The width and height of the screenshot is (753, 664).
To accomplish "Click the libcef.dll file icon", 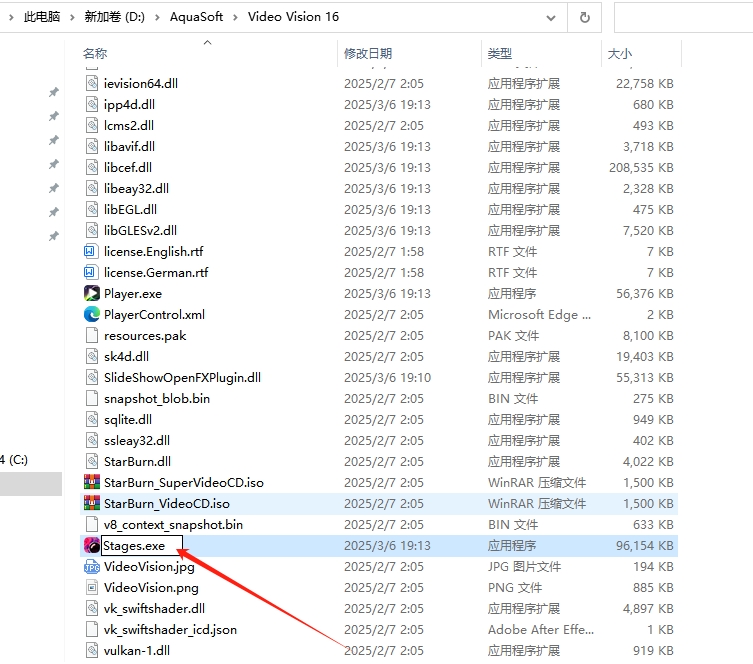I will click(x=92, y=168).
